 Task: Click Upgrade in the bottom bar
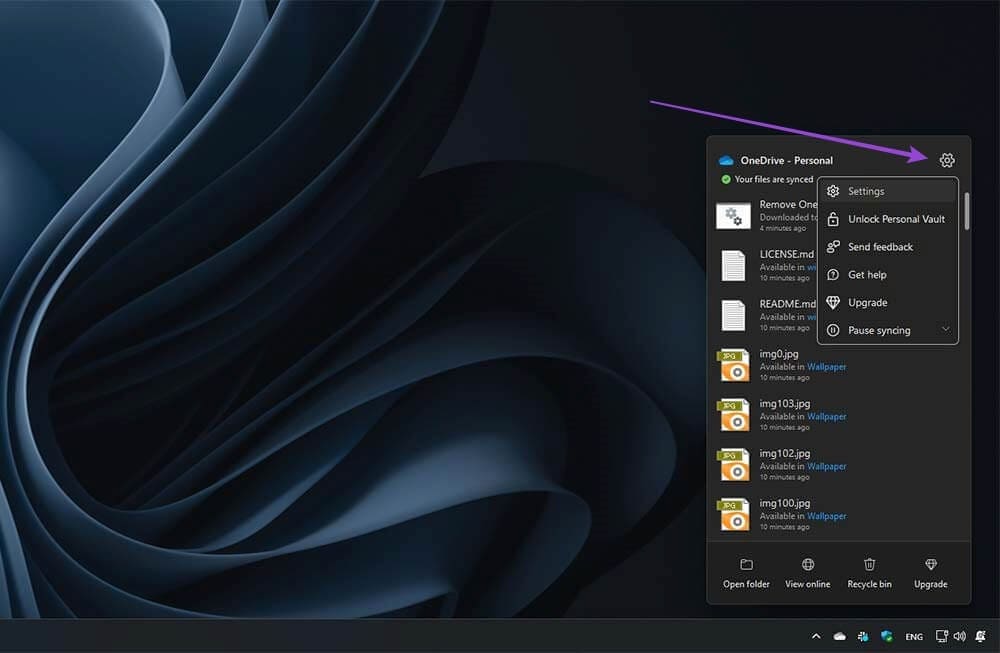pyautogui.click(x=930, y=573)
